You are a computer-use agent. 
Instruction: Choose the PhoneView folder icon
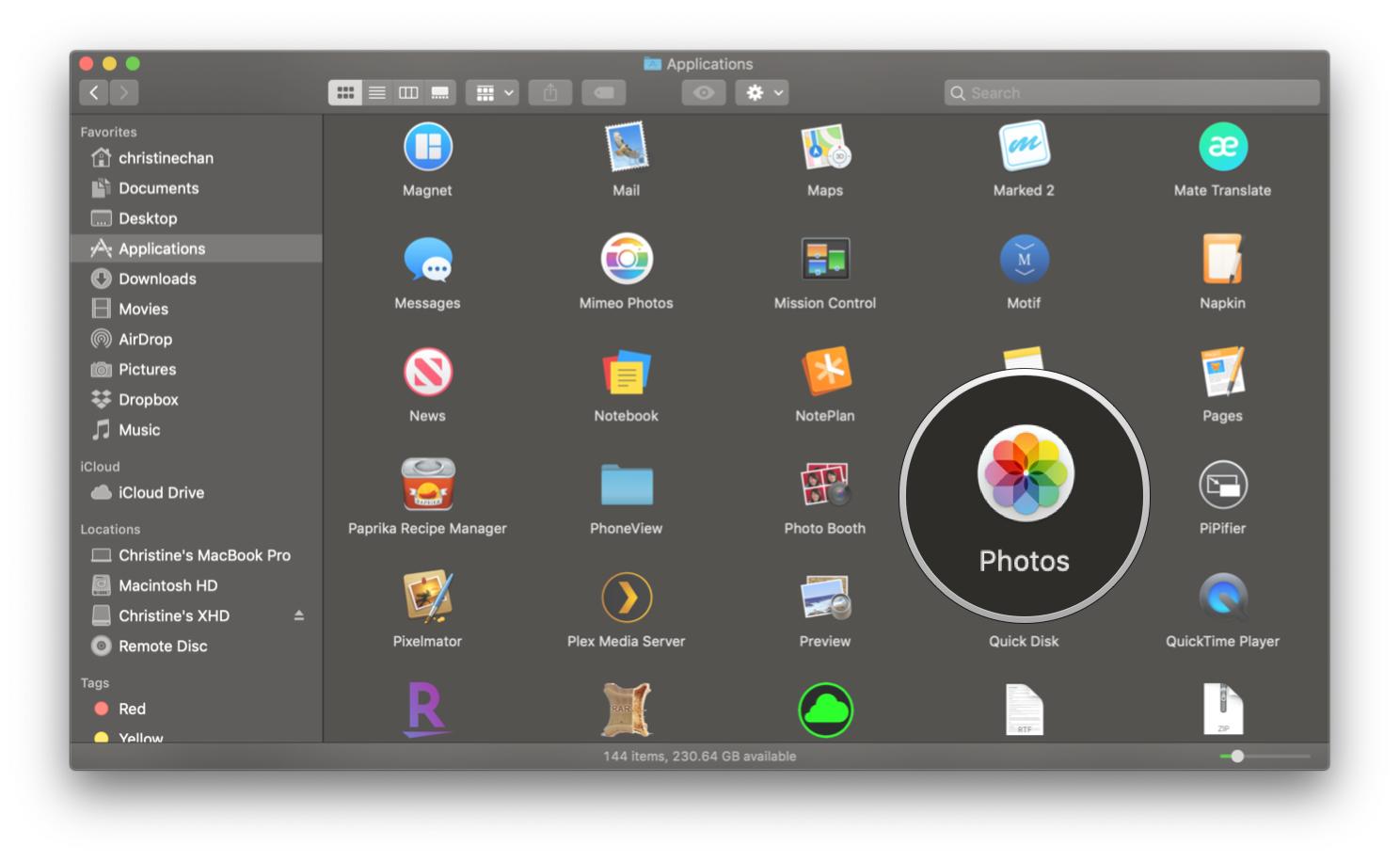pos(627,485)
